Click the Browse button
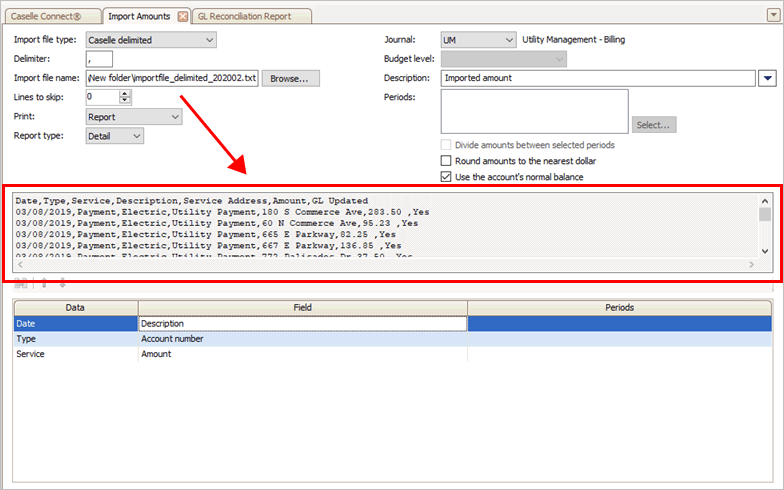The width and height of the screenshot is (784, 490). (291, 78)
